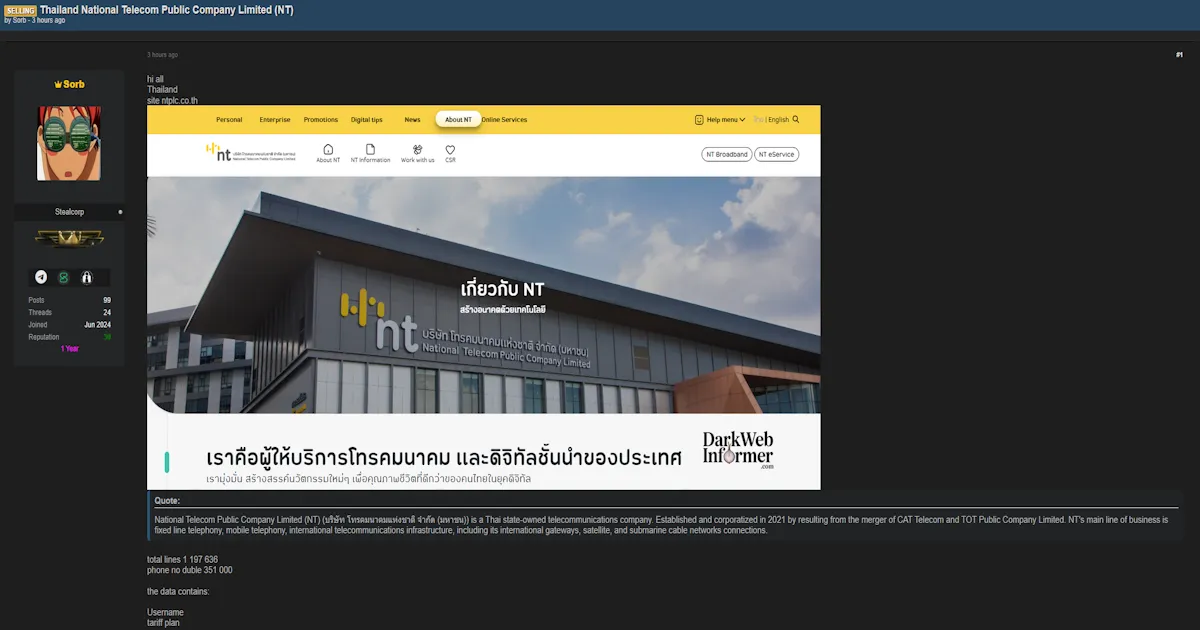Switch the site language to Thai
1200x630 pixels.
pyautogui.click(x=758, y=119)
